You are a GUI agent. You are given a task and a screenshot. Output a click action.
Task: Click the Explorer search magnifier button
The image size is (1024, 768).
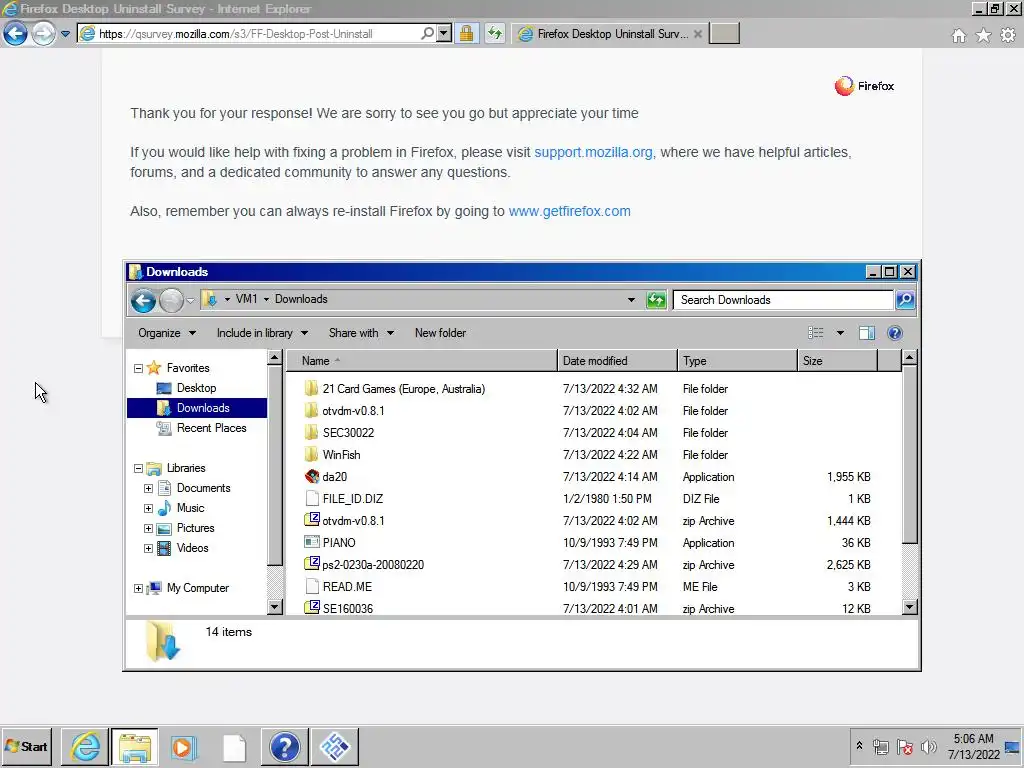click(x=905, y=300)
